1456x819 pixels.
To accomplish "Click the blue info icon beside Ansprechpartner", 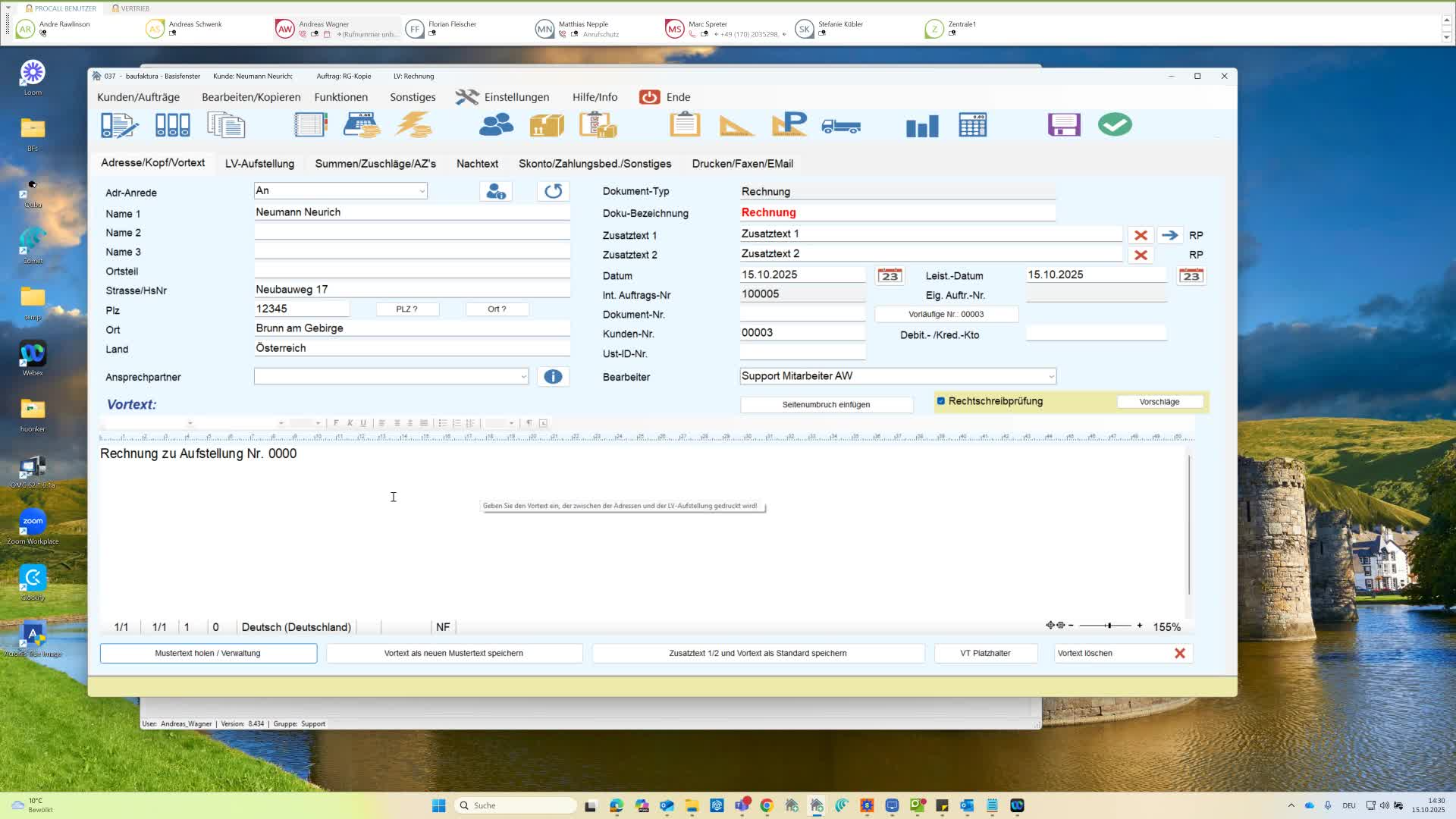I will [x=553, y=377].
